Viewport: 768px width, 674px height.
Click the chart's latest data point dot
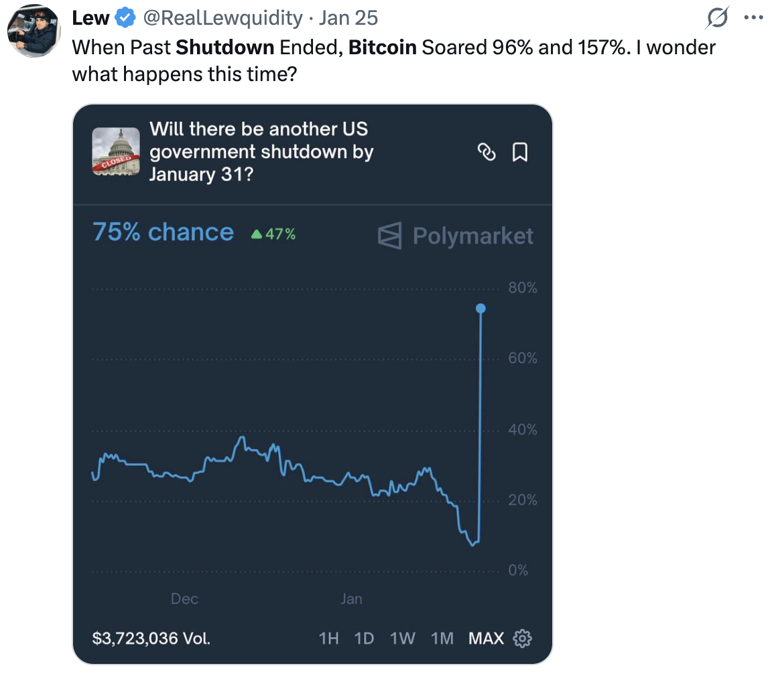[x=481, y=308]
